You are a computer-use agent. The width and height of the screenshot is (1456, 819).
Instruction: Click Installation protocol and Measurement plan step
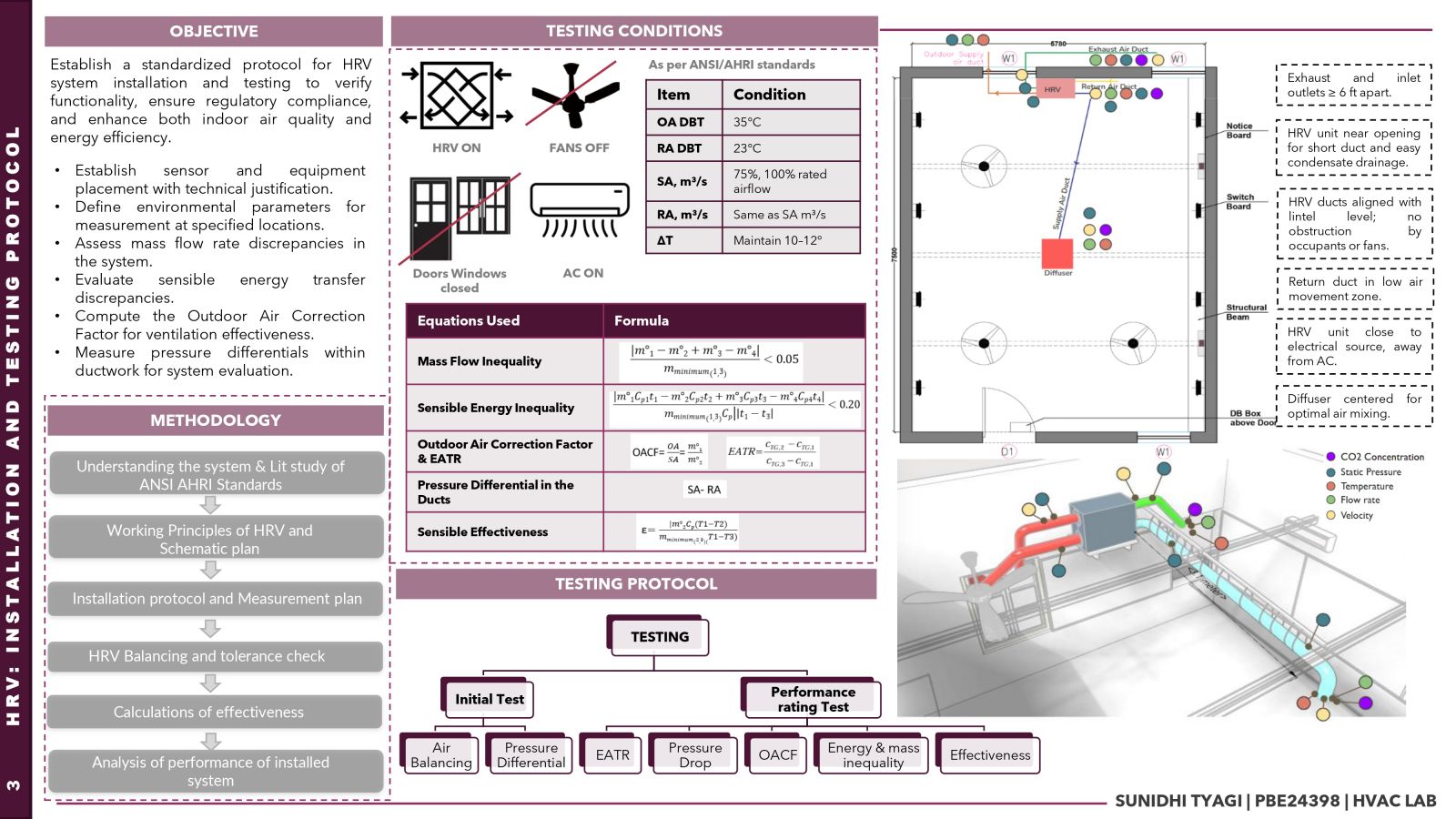coord(216,599)
